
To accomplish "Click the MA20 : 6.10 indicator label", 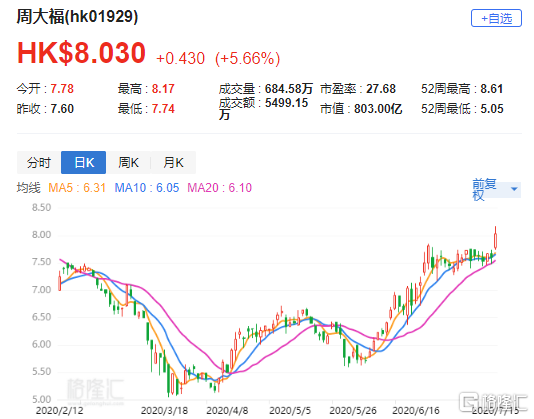I will click(220, 188).
